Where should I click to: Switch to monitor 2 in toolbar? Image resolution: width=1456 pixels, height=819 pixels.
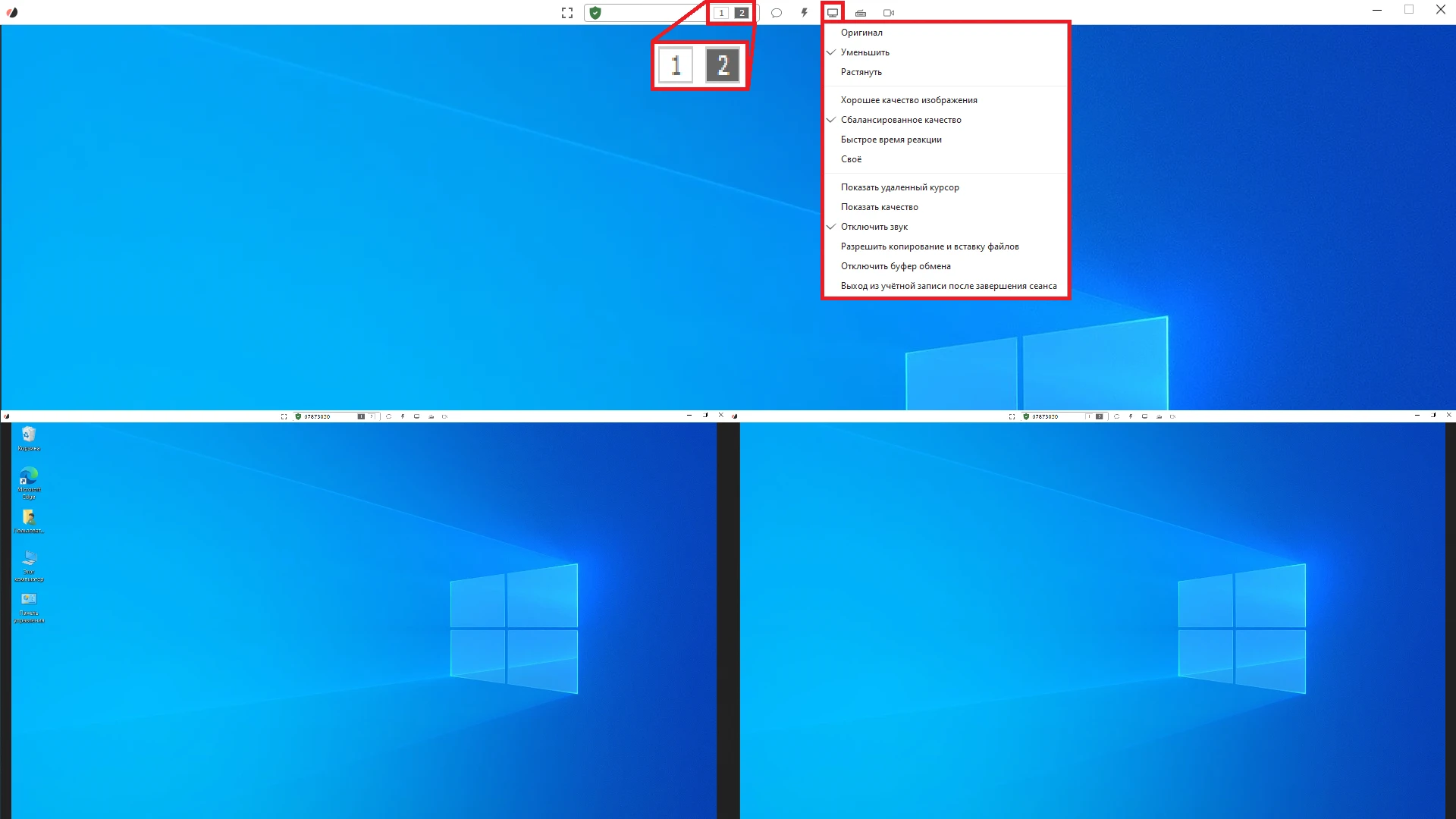point(742,13)
